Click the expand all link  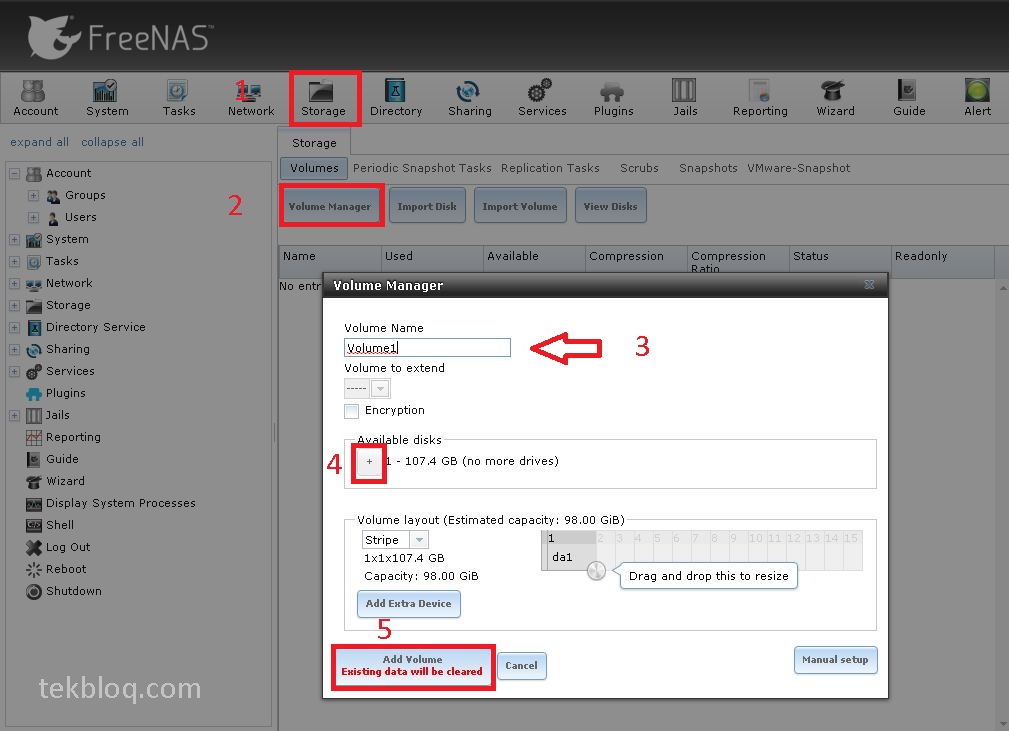pos(39,142)
